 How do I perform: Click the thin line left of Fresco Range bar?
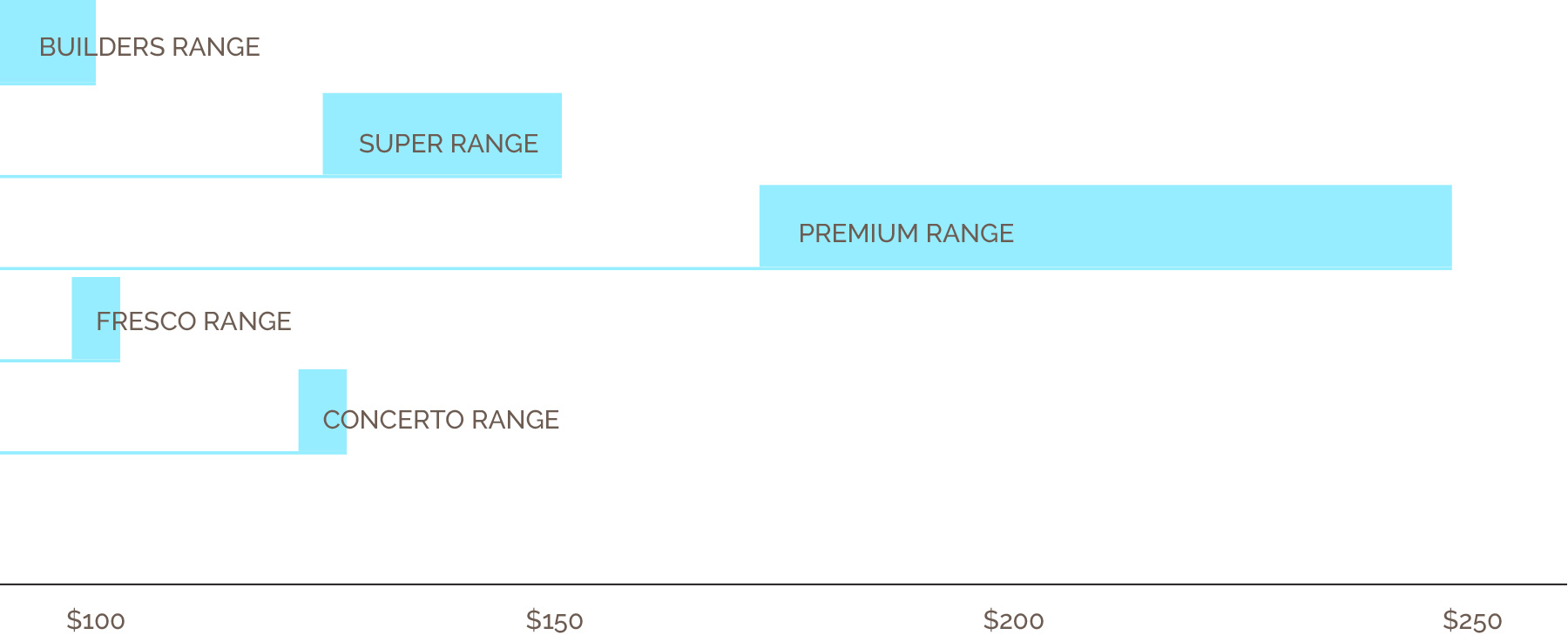35,360
